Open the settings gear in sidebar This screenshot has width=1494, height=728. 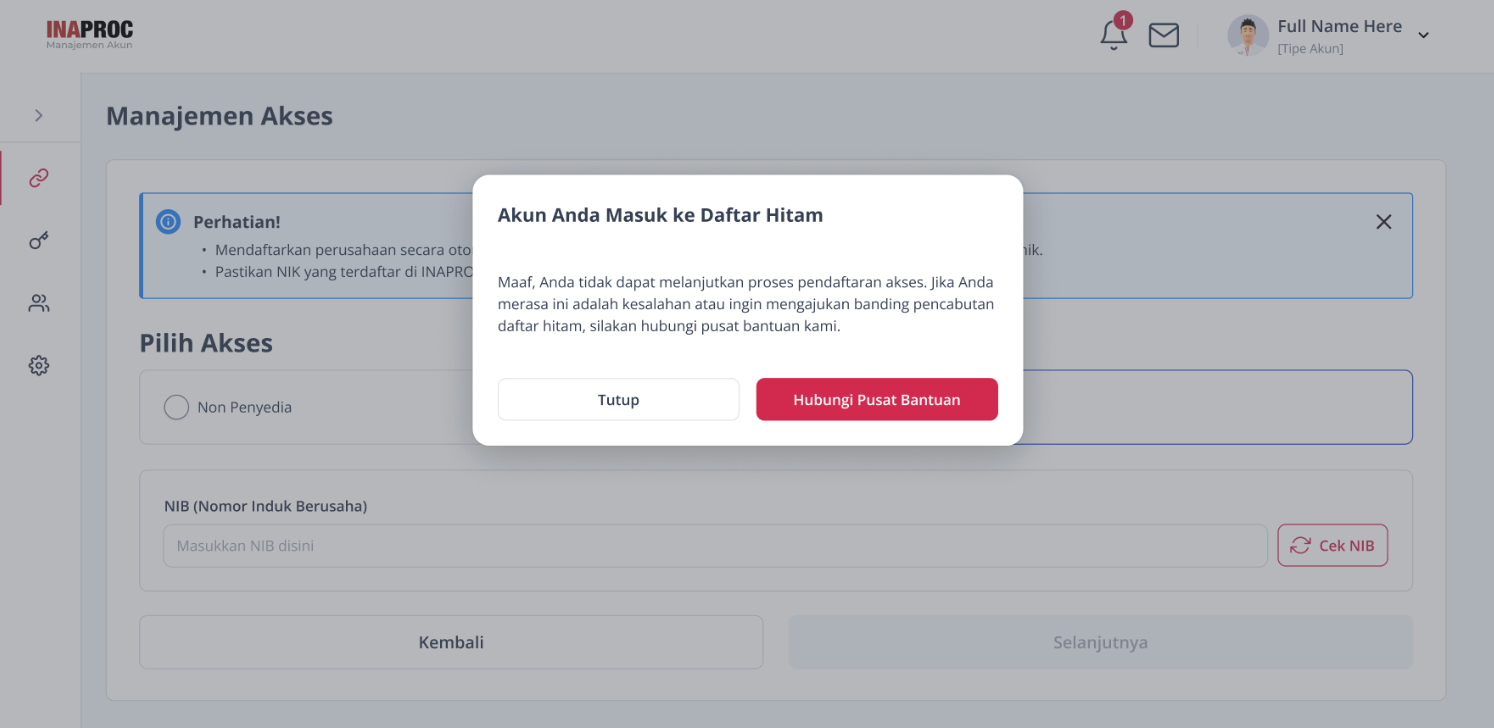39,366
